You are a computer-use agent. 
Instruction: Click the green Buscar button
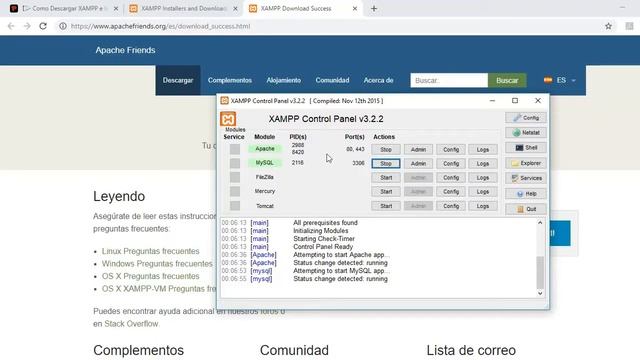pos(507,80)
